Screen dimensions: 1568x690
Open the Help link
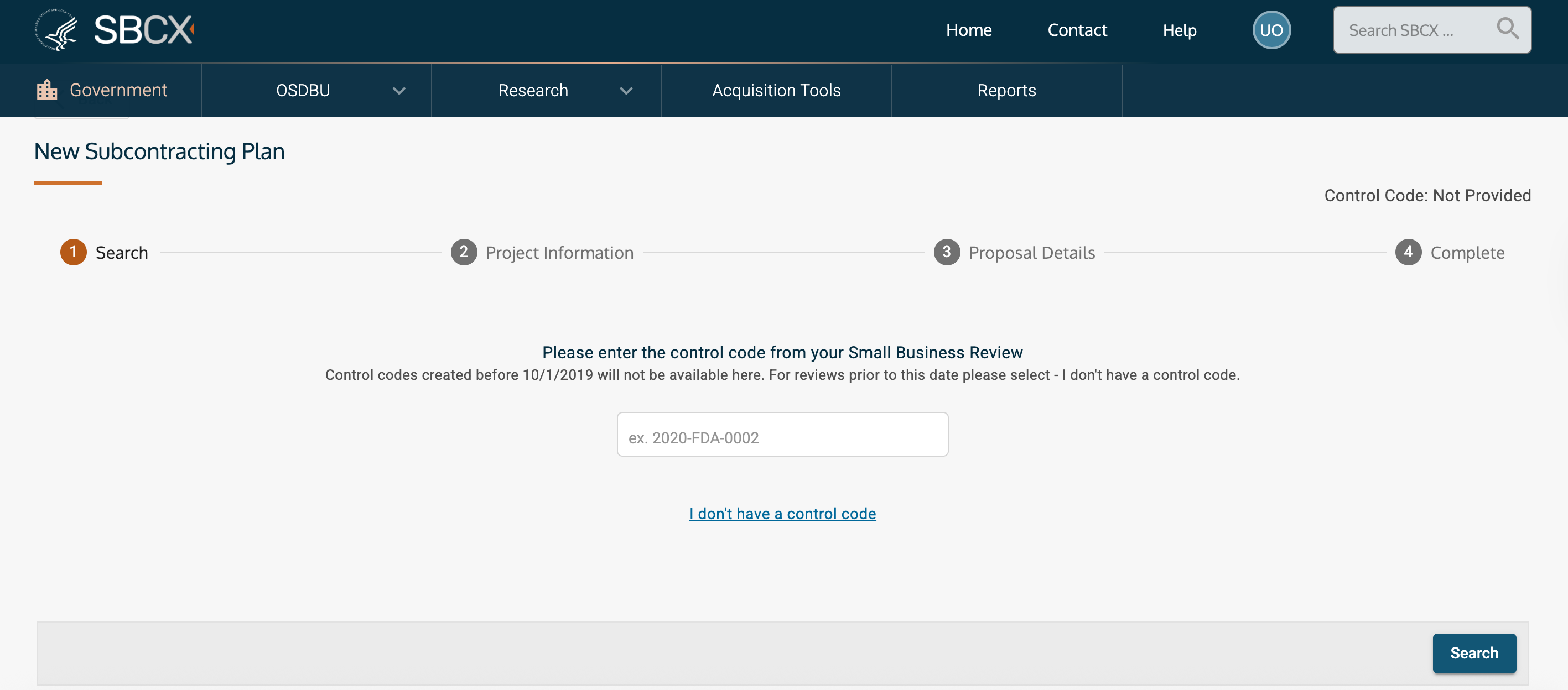click(1179, 30)
